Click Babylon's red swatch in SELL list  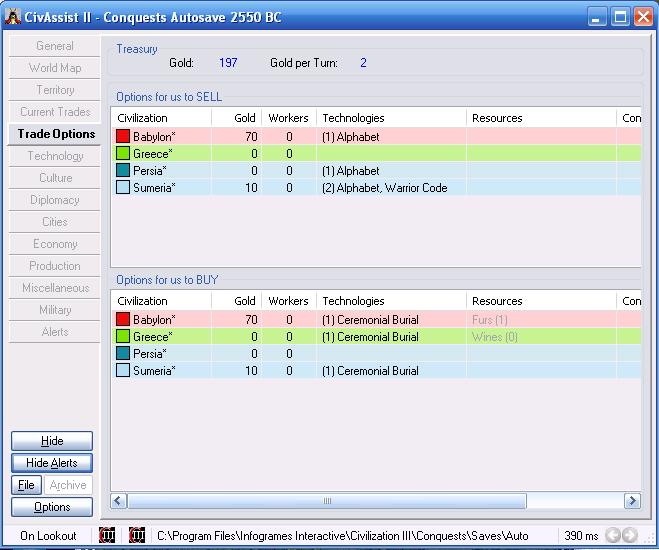[123, 136]
